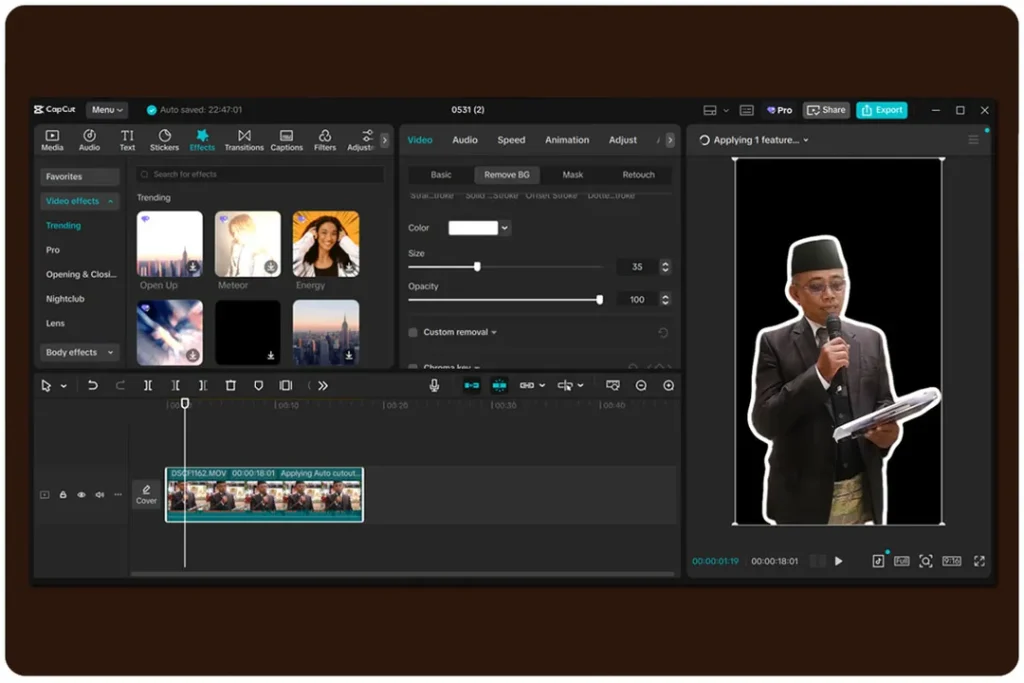Collapse the Video effects category
This screenshot has width=1024, height=683.
coord(110,201)
